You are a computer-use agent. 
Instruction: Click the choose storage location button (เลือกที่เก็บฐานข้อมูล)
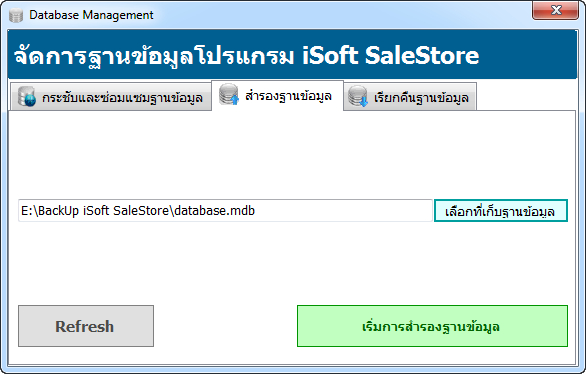tap(501, 211)
